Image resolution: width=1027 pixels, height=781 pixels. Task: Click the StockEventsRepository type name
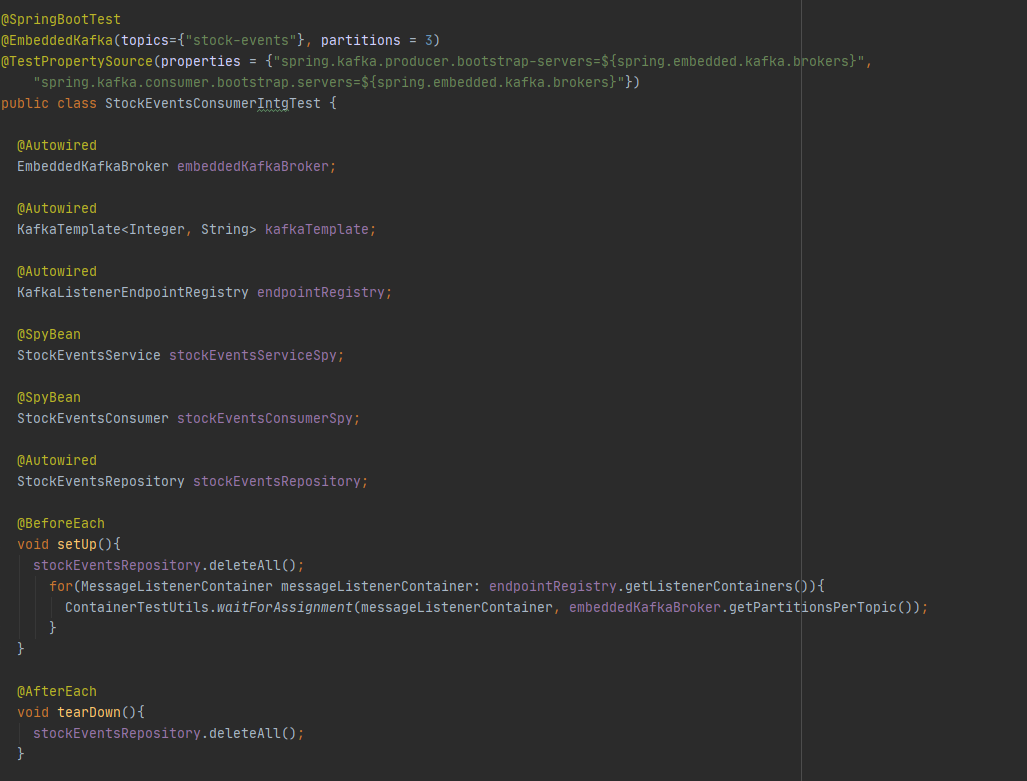(x=101, y=482)
